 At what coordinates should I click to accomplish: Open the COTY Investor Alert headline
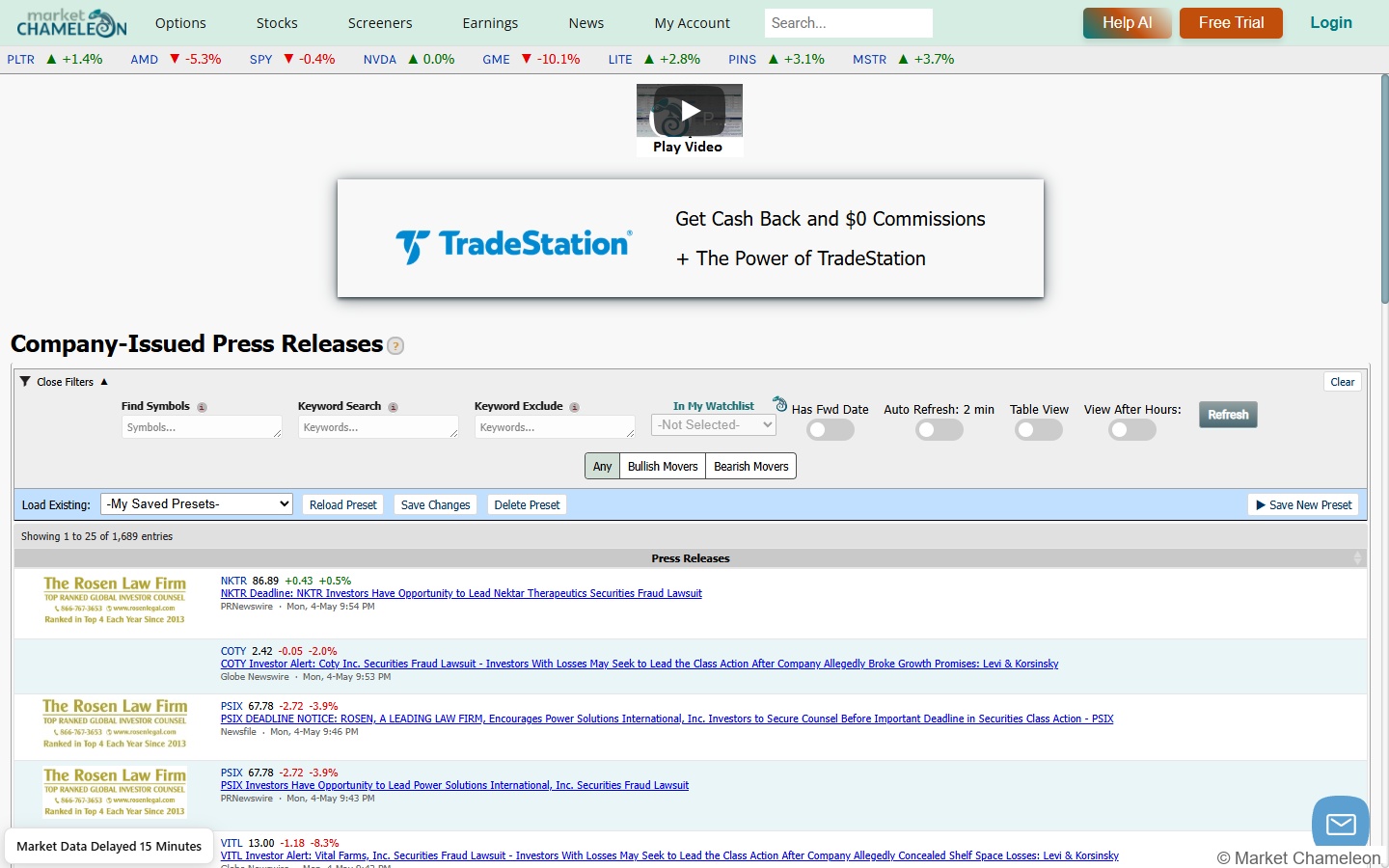click(640, 665)
